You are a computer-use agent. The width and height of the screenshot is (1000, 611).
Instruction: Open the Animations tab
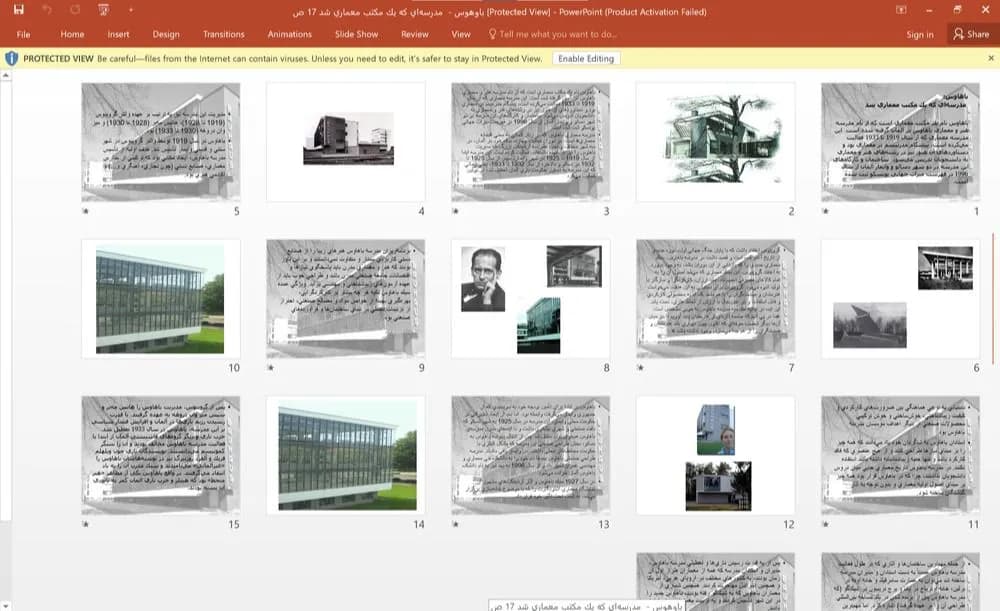pyautogui.click(x=290, y=34)
